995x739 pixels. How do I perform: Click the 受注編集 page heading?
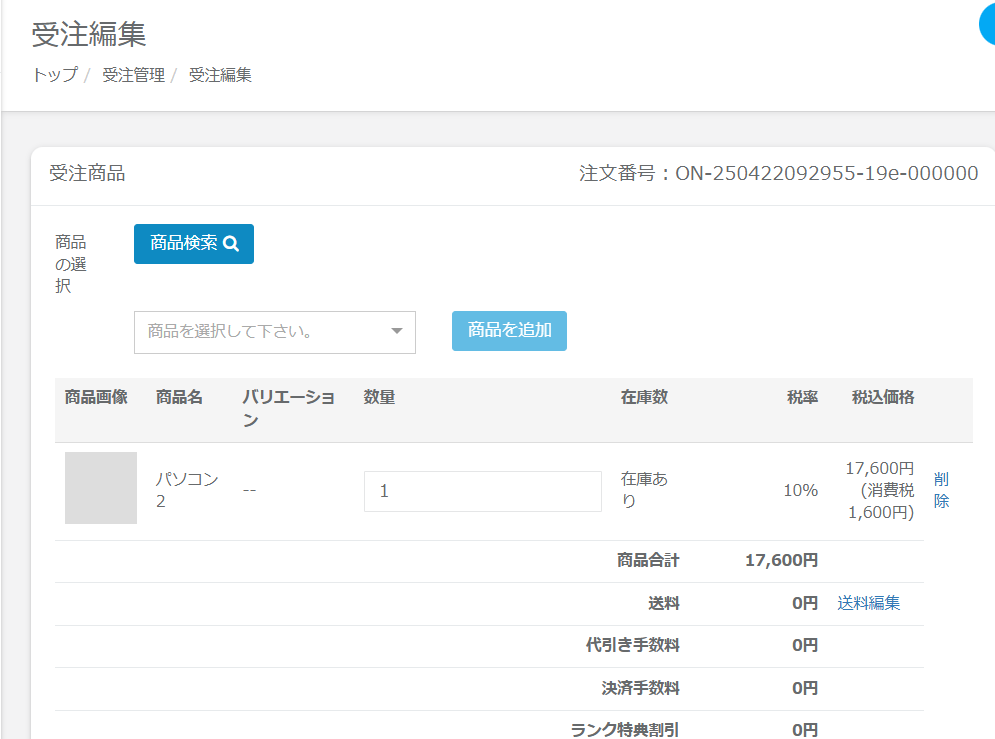[89, 34]
